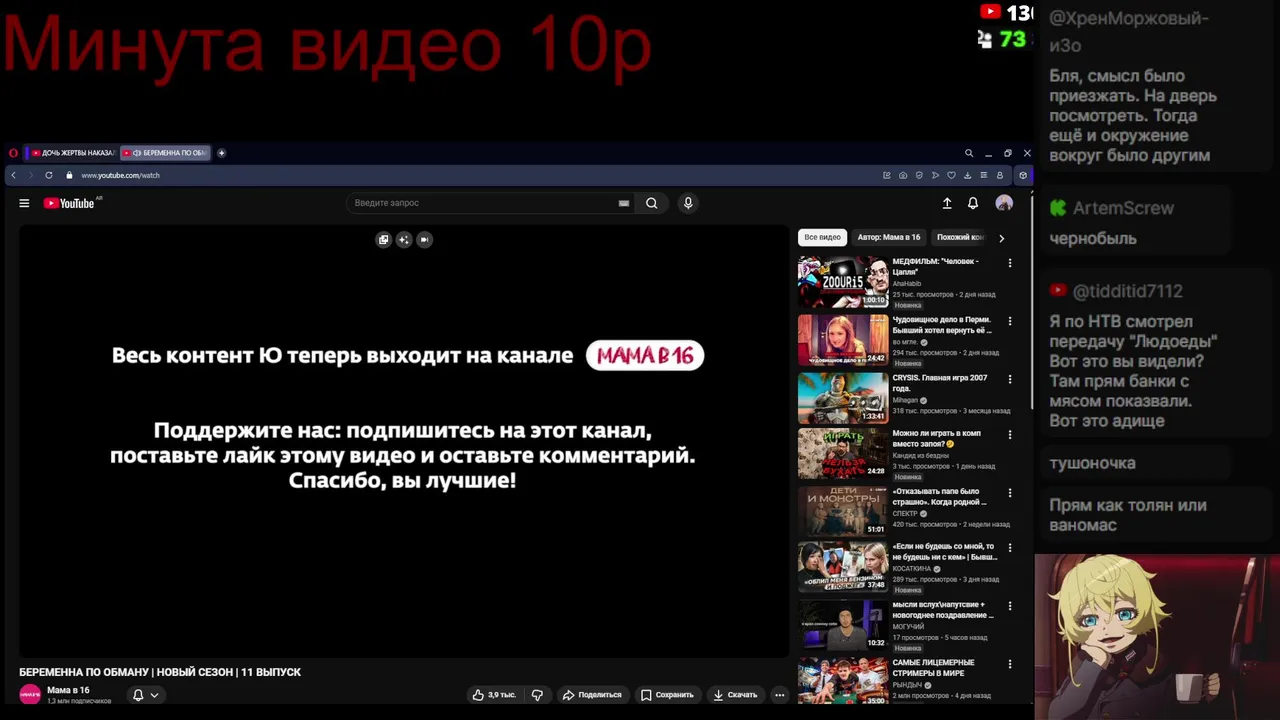Click the video pop-out overlay icon
The height and width of the screenshot is (720, 1280).
pyautogui.click(x=383, y=239)
